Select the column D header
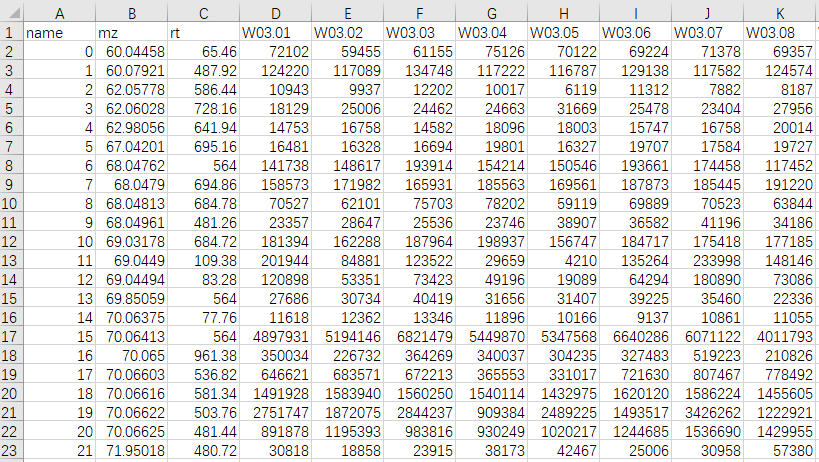The image size is (819, 462). (275, 13)
